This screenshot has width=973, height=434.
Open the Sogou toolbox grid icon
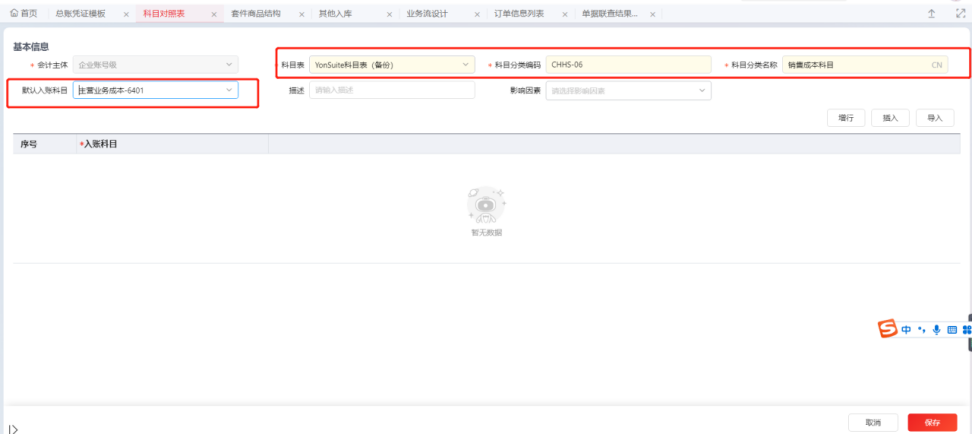coord(967,330)
